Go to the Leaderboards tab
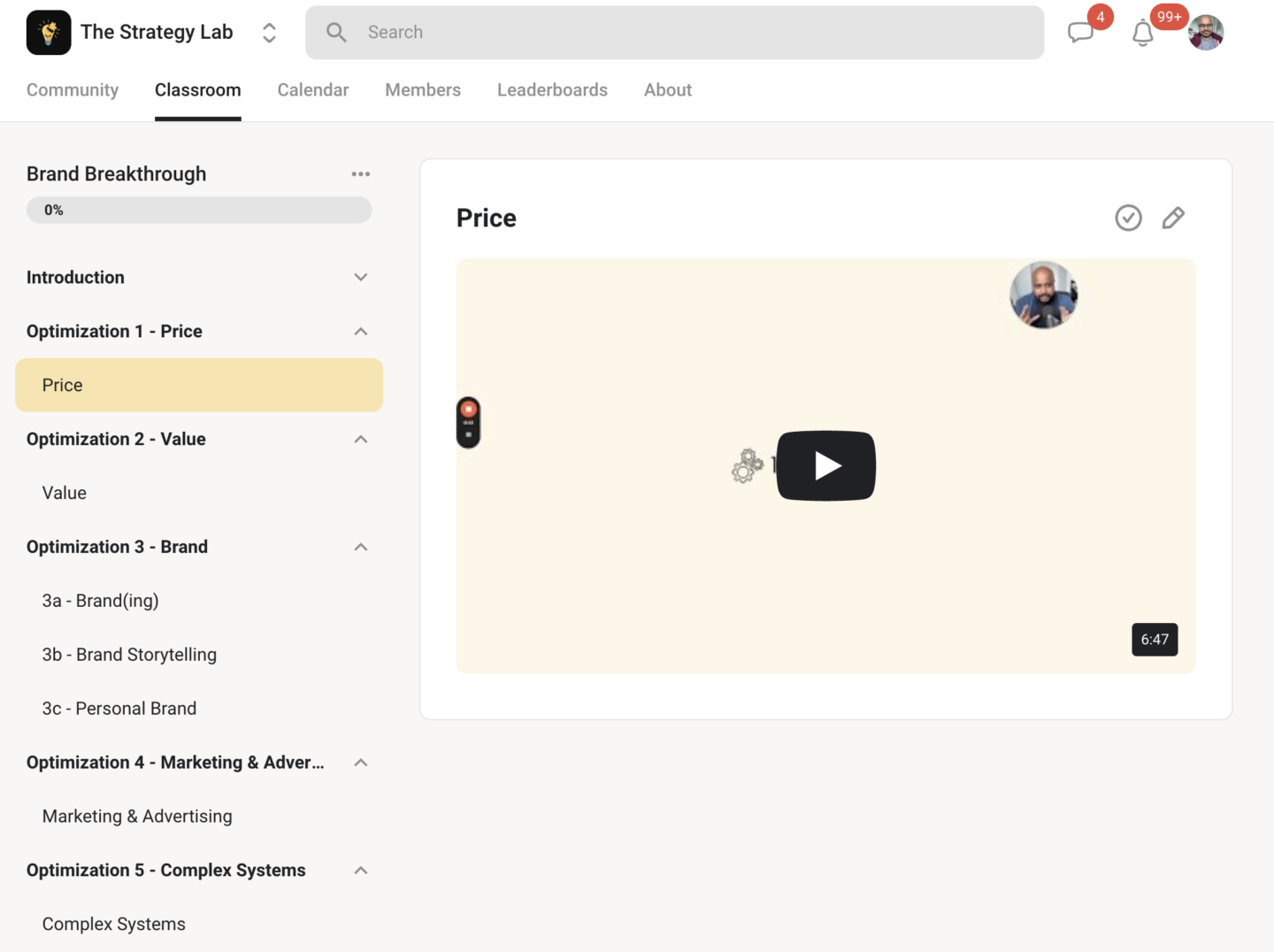The height and width of the screenshot is (952, 1274). 552,90
